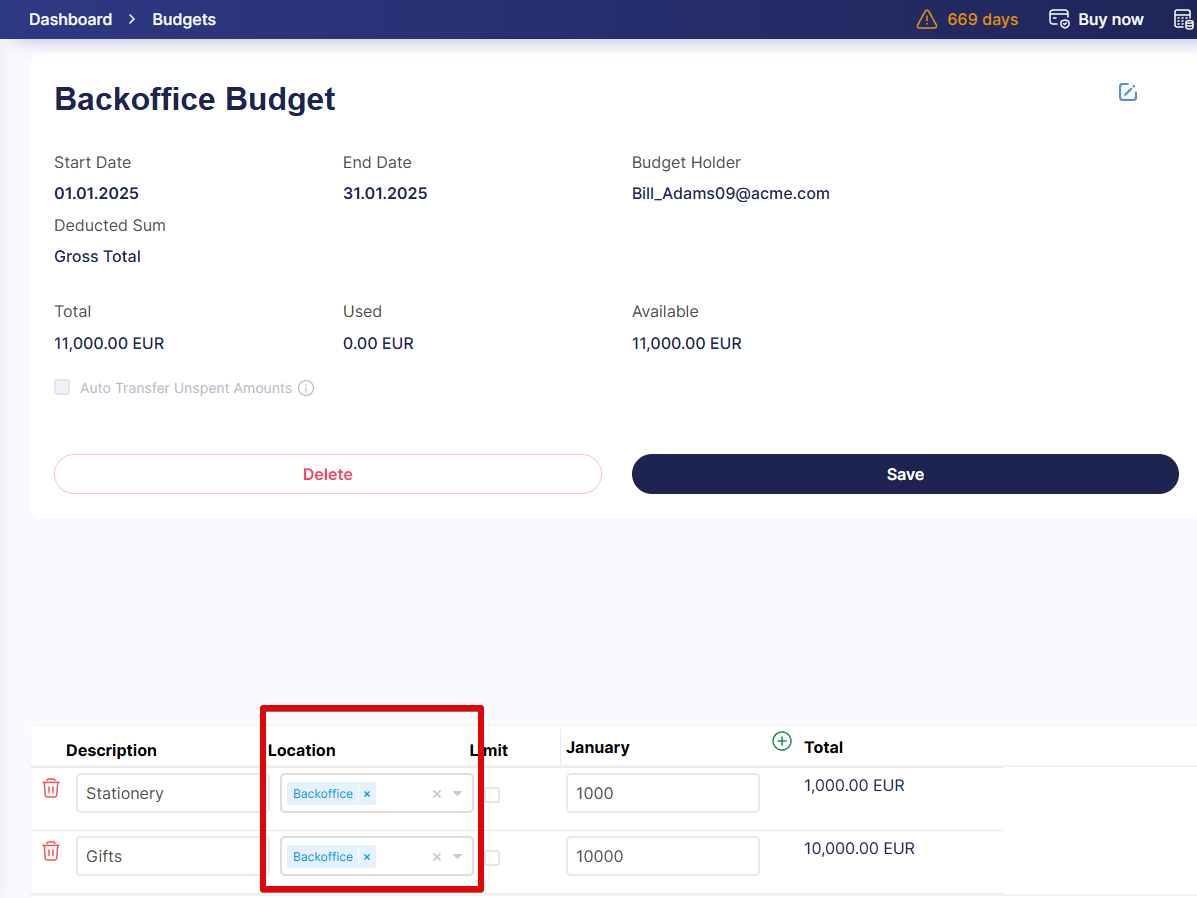Viewport: 1197px width, 898px height.
Task: Open the calculator icon in top bar
Action: tap(1184, 19)
